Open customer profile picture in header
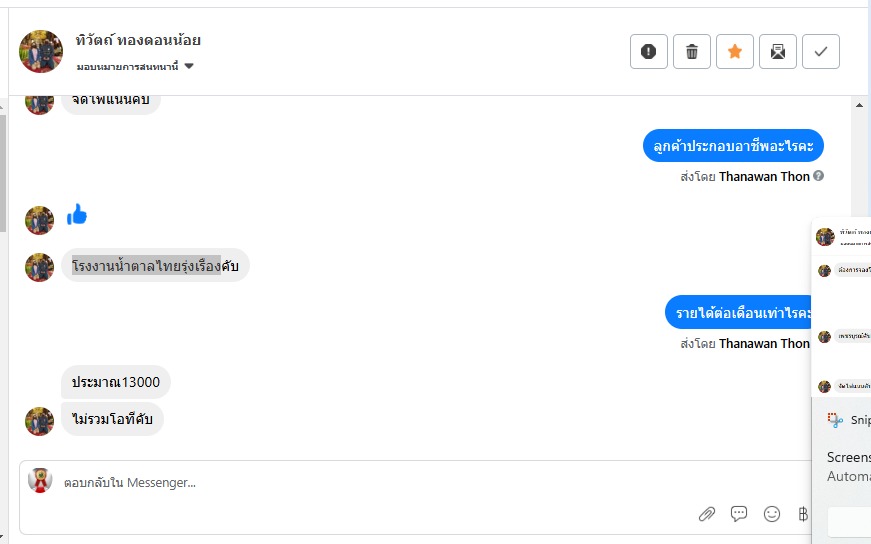 pos(41,52)
